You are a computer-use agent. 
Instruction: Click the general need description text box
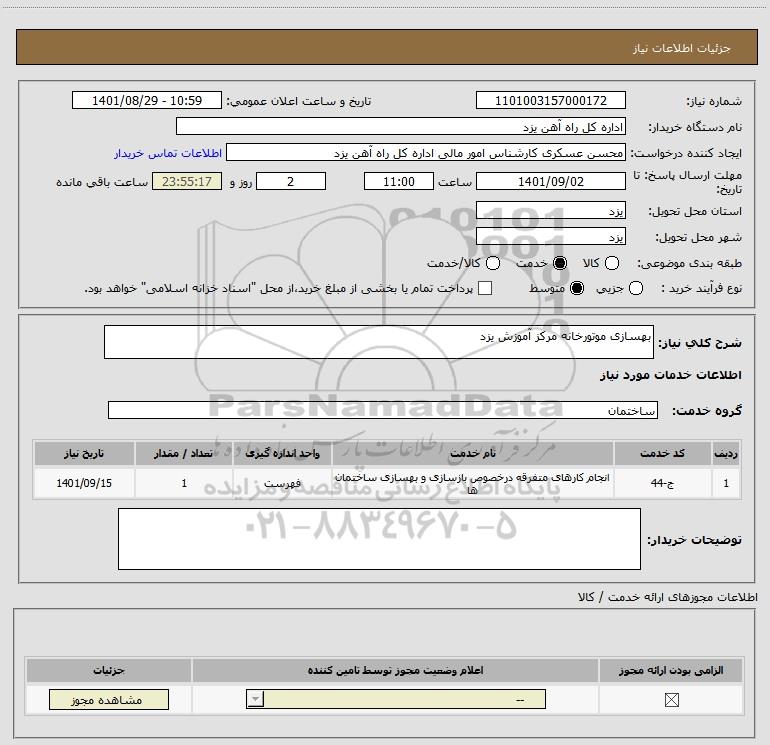tap(379, 342)
